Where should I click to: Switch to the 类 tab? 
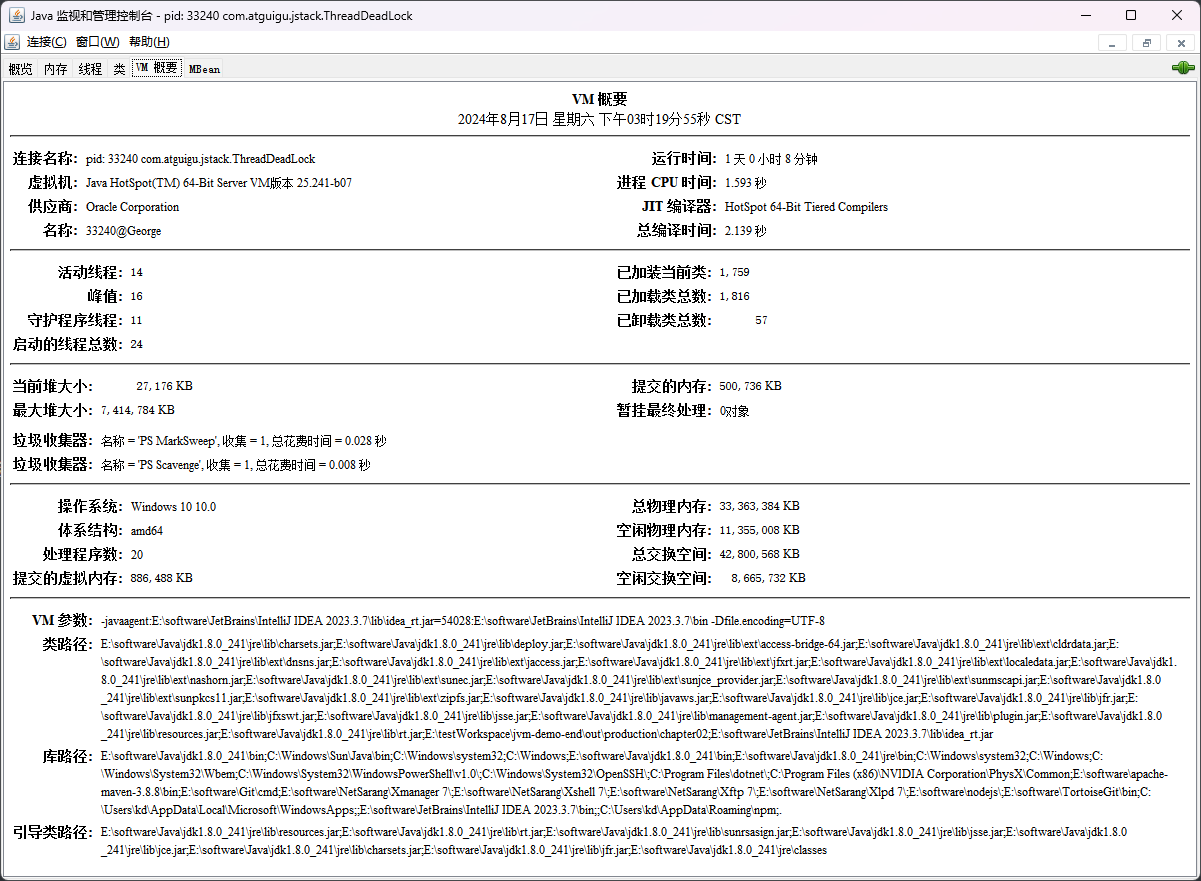tap(119, 69)
